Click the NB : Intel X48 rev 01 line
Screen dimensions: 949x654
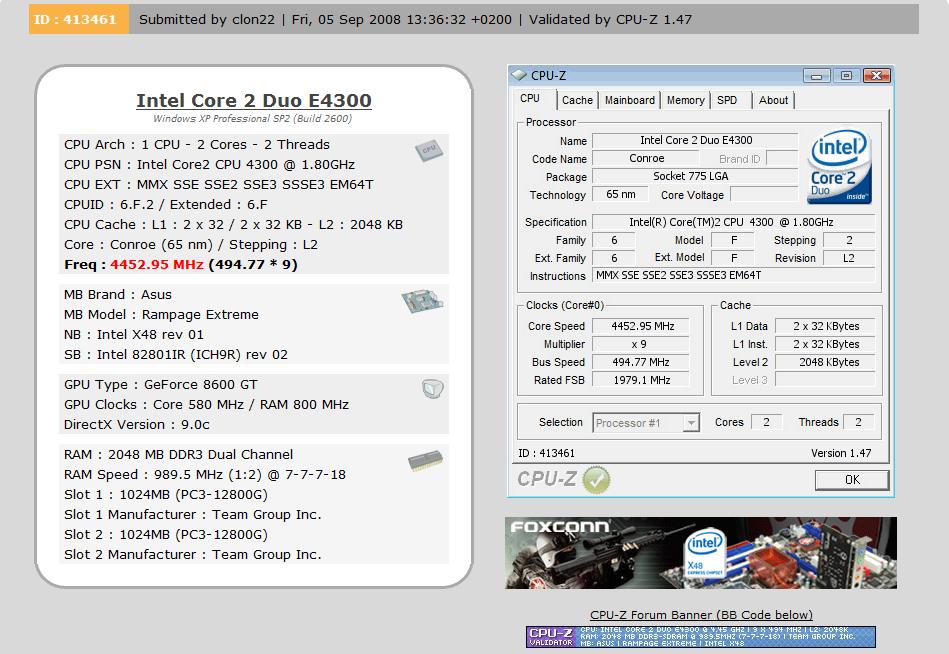[134, 335]
